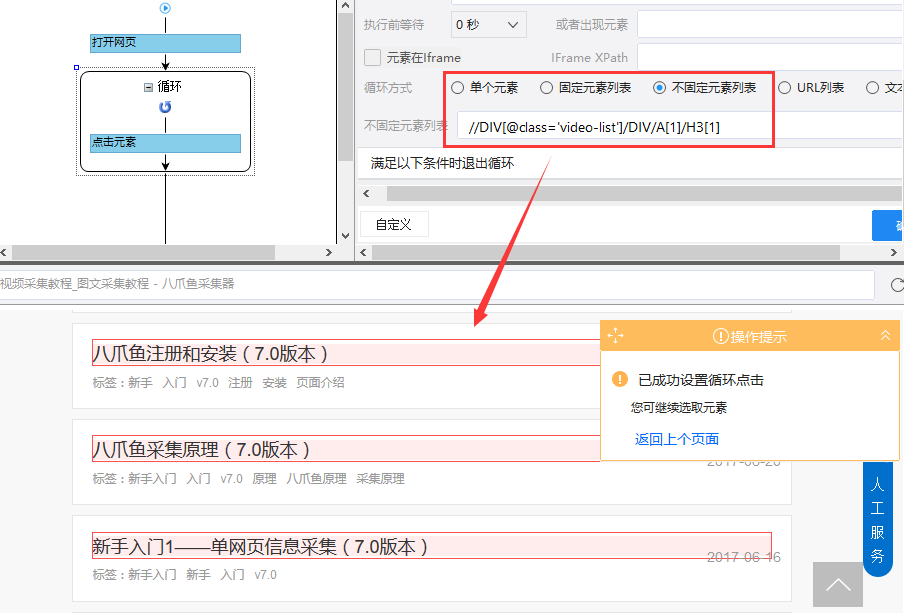This screenshot has width=904, height=613.
Task: Click the settings pane bottom scroll-left arrow
Action: tap(363, 253)
